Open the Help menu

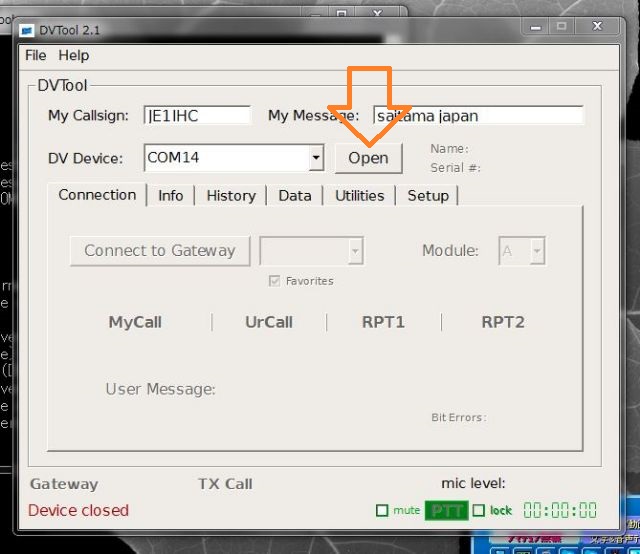click(73, 55)
